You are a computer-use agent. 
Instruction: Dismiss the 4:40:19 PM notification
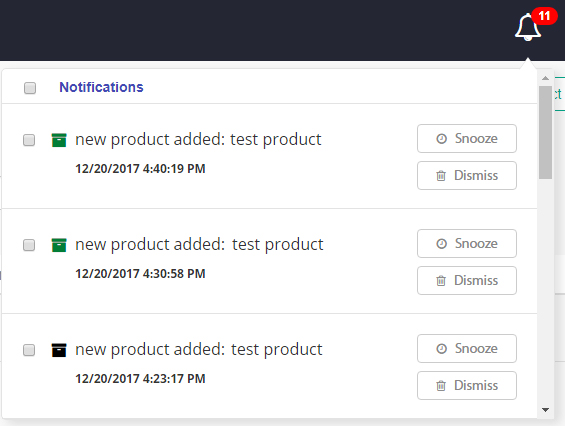(467, 176)
